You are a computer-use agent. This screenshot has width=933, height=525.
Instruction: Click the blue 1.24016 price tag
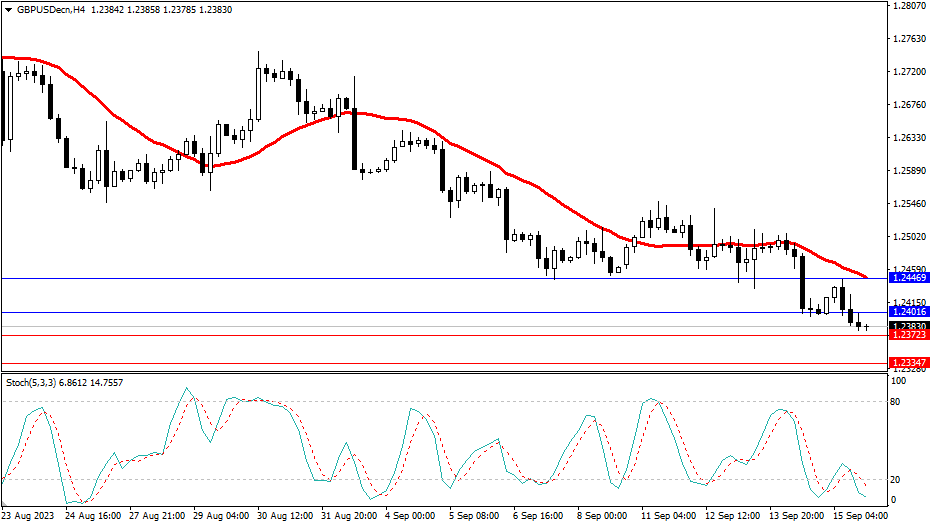coord(908,312)
